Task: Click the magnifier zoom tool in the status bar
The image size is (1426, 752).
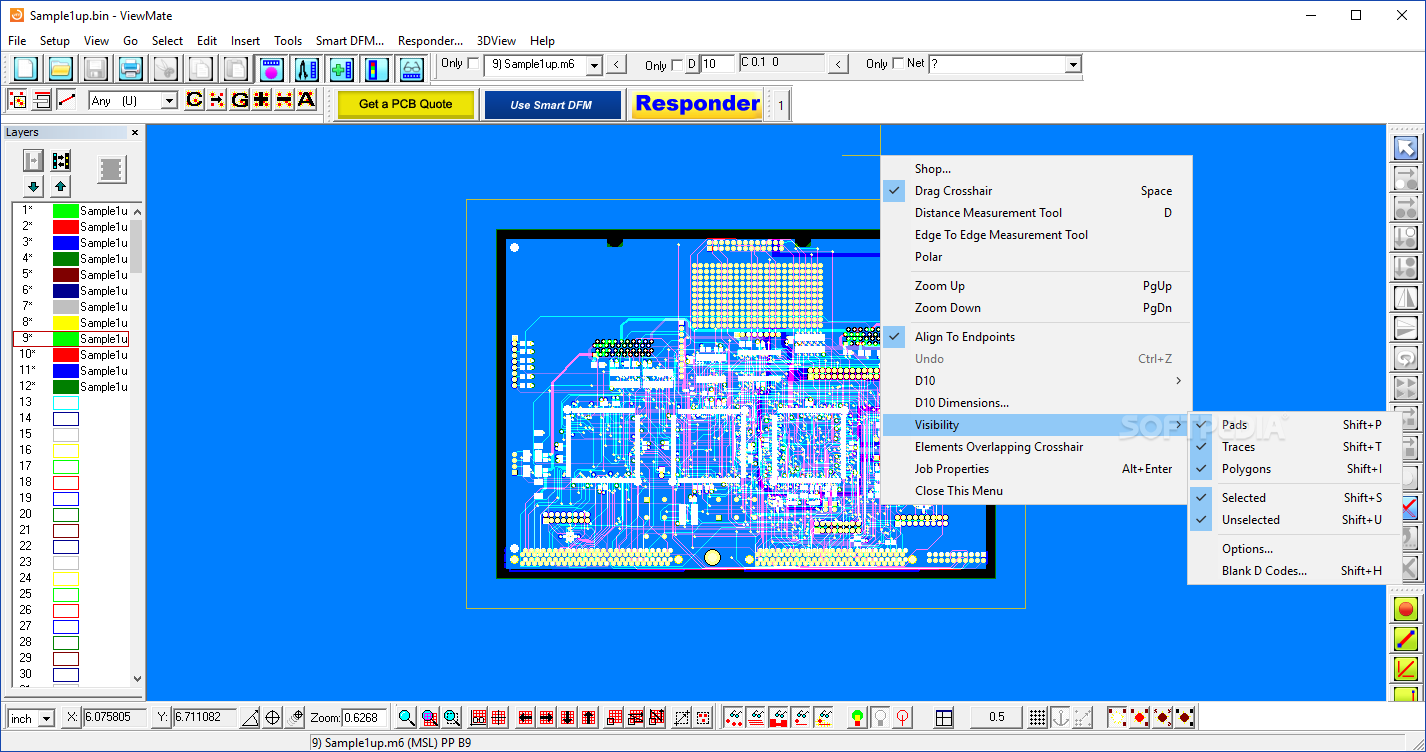Action: [405, 717]
